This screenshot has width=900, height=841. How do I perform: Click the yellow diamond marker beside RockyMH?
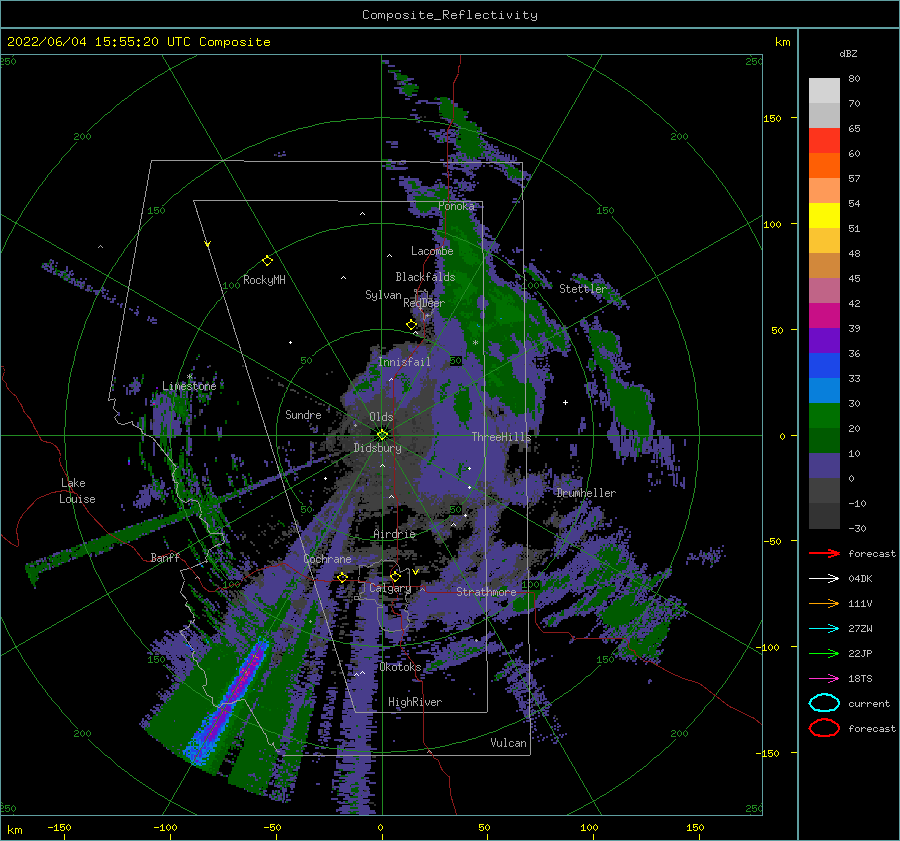click(x=267, y=261)
